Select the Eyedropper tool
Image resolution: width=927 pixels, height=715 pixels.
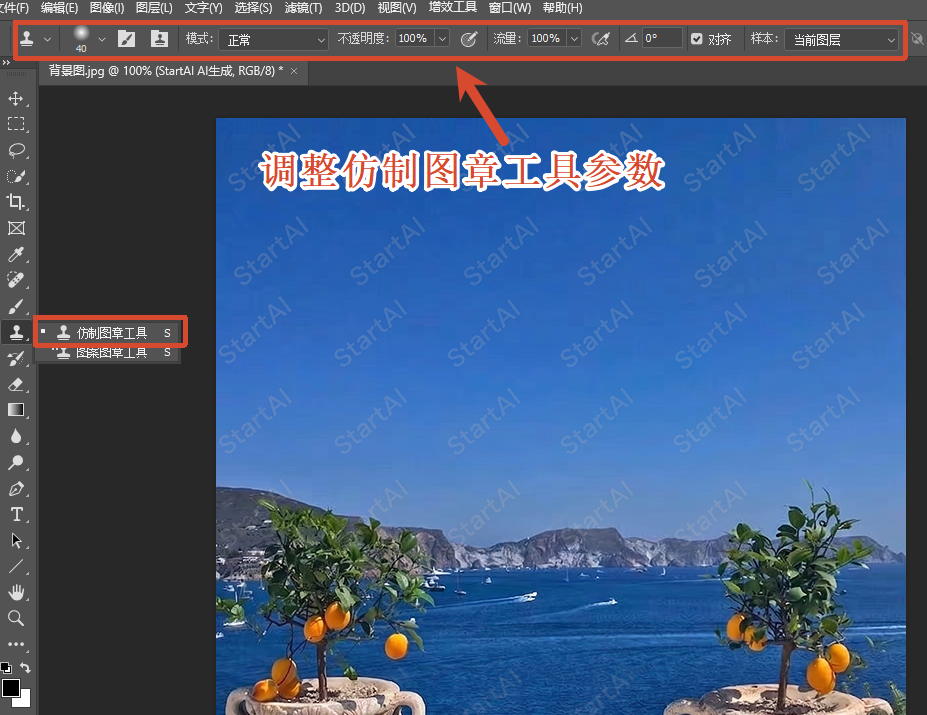pyautogui.click(x=16, y=254)
